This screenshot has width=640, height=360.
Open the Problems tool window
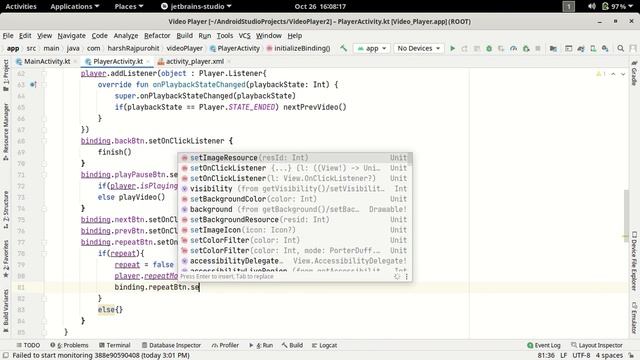pyautogui.click(x=69, y=345)
